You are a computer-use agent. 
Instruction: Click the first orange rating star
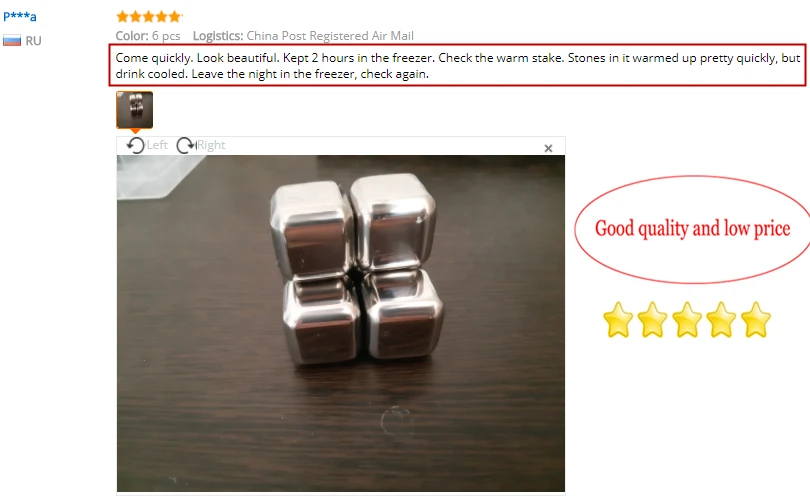pos(122,17)
